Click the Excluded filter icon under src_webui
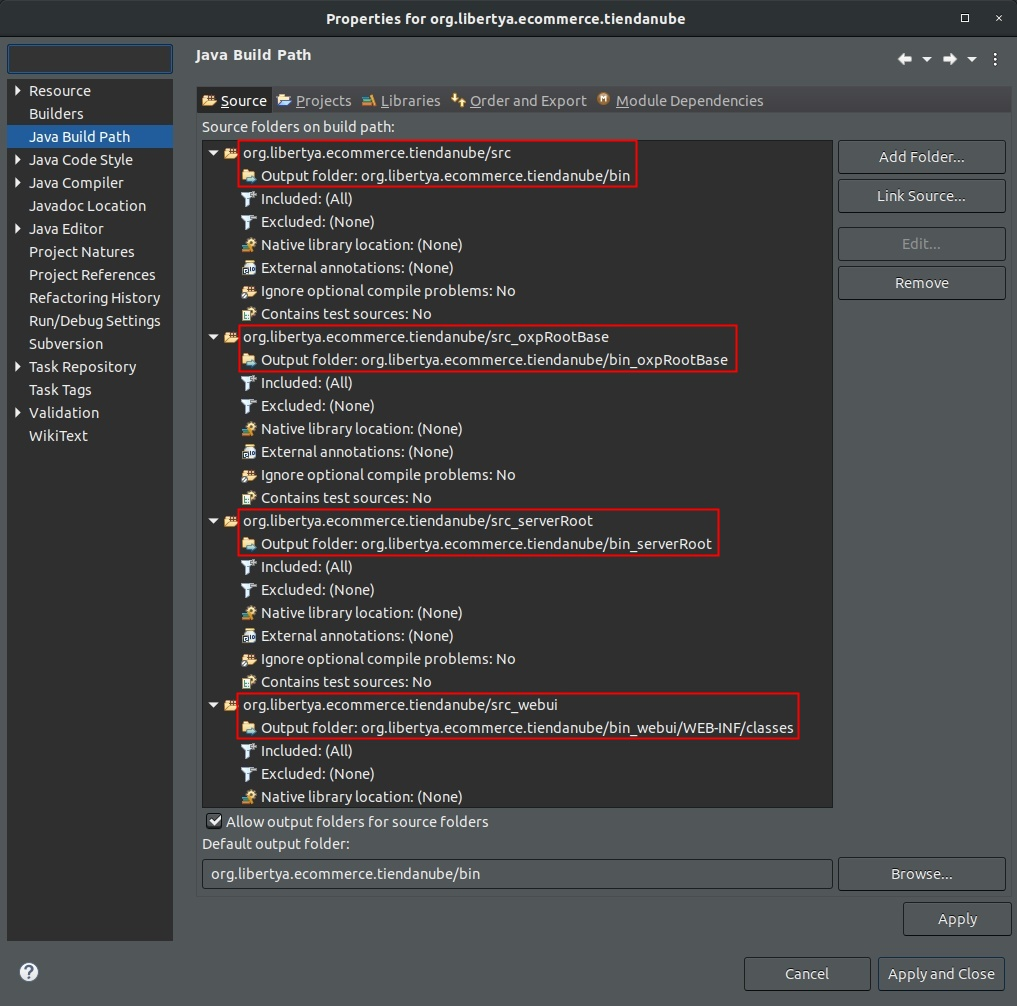This screenshot has width=1017, height=1006. [x=249, y=774]
